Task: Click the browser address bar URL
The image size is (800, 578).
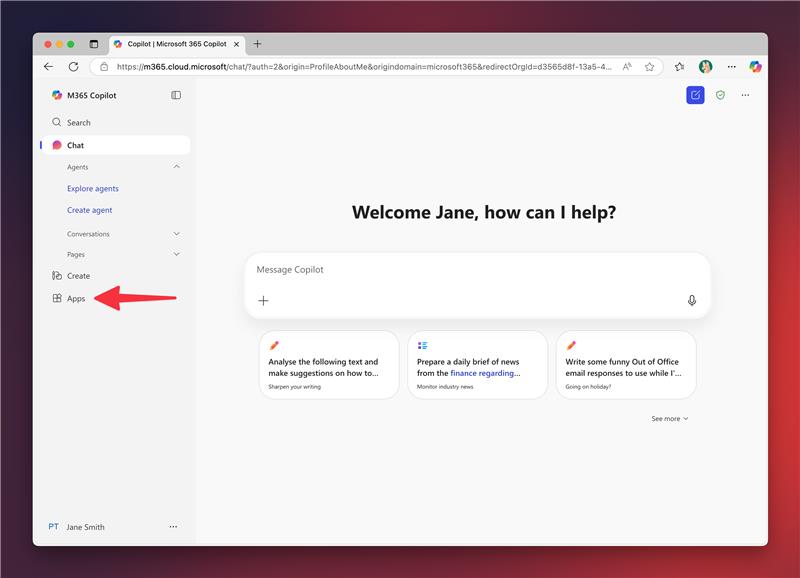Action: [x=364, y=67]
